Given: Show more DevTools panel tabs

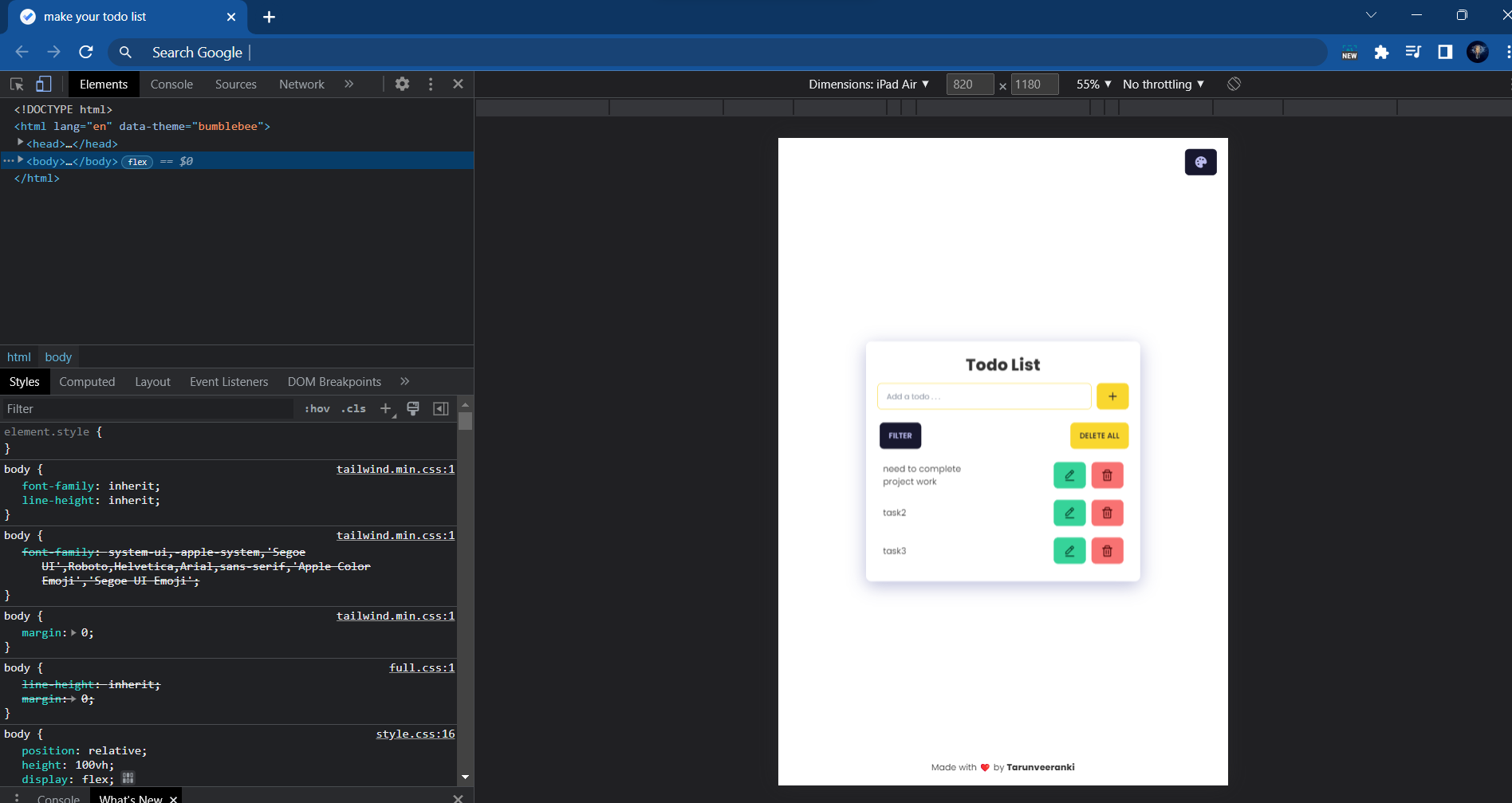Looking at the screenshot, I should point(348,84).
